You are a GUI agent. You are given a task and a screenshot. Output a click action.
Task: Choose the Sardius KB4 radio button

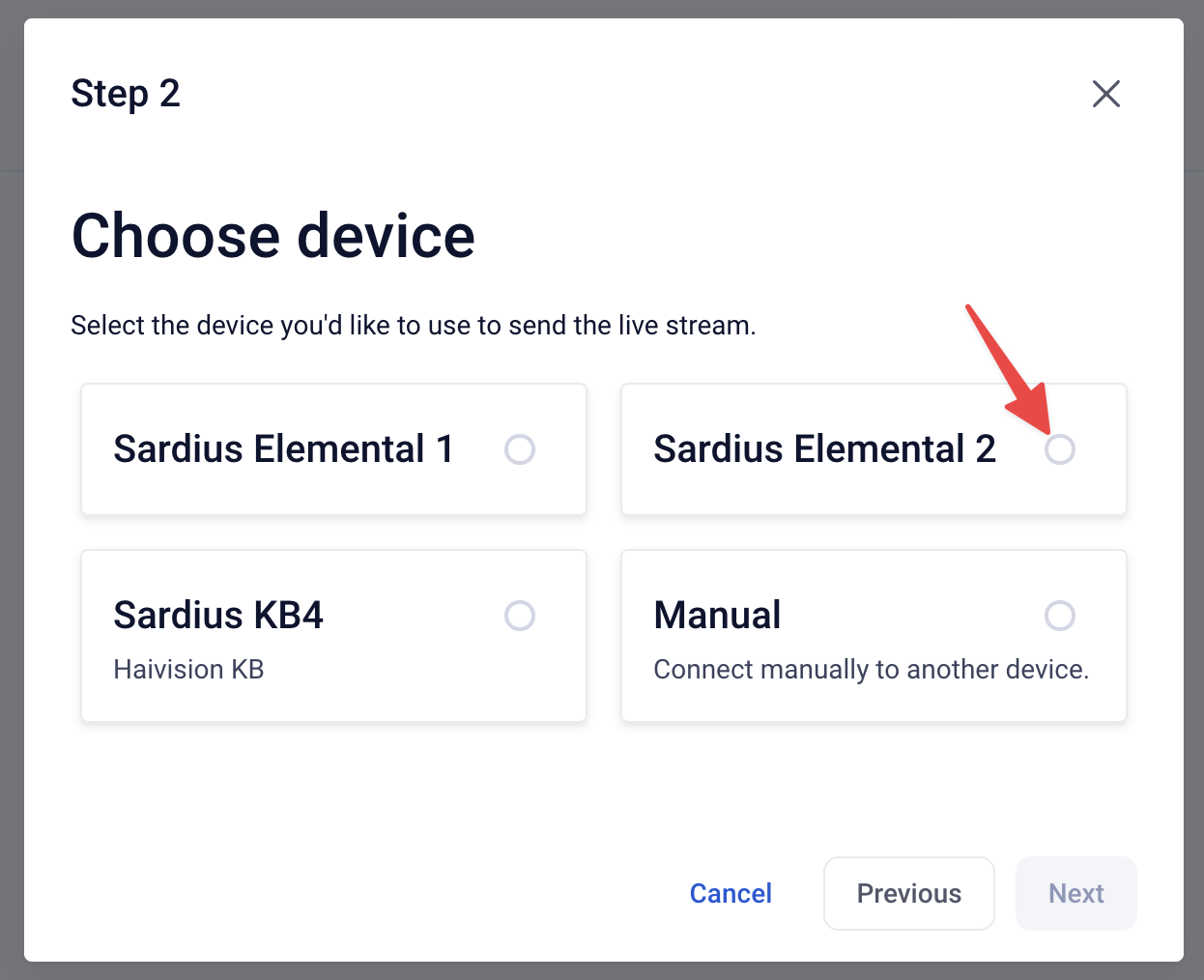coord(520,616)
